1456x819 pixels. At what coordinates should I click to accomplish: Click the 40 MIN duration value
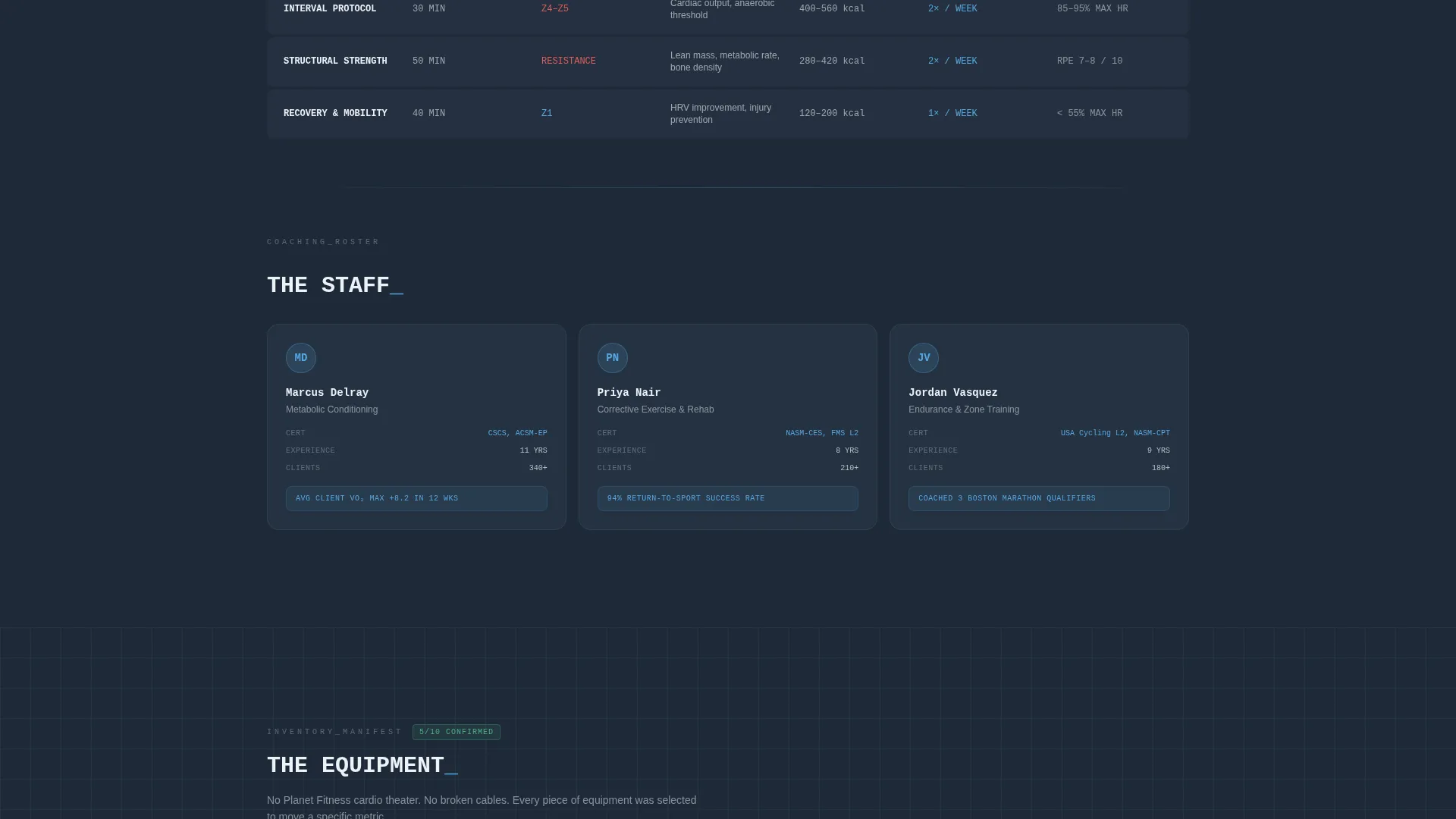pos(429,114)
